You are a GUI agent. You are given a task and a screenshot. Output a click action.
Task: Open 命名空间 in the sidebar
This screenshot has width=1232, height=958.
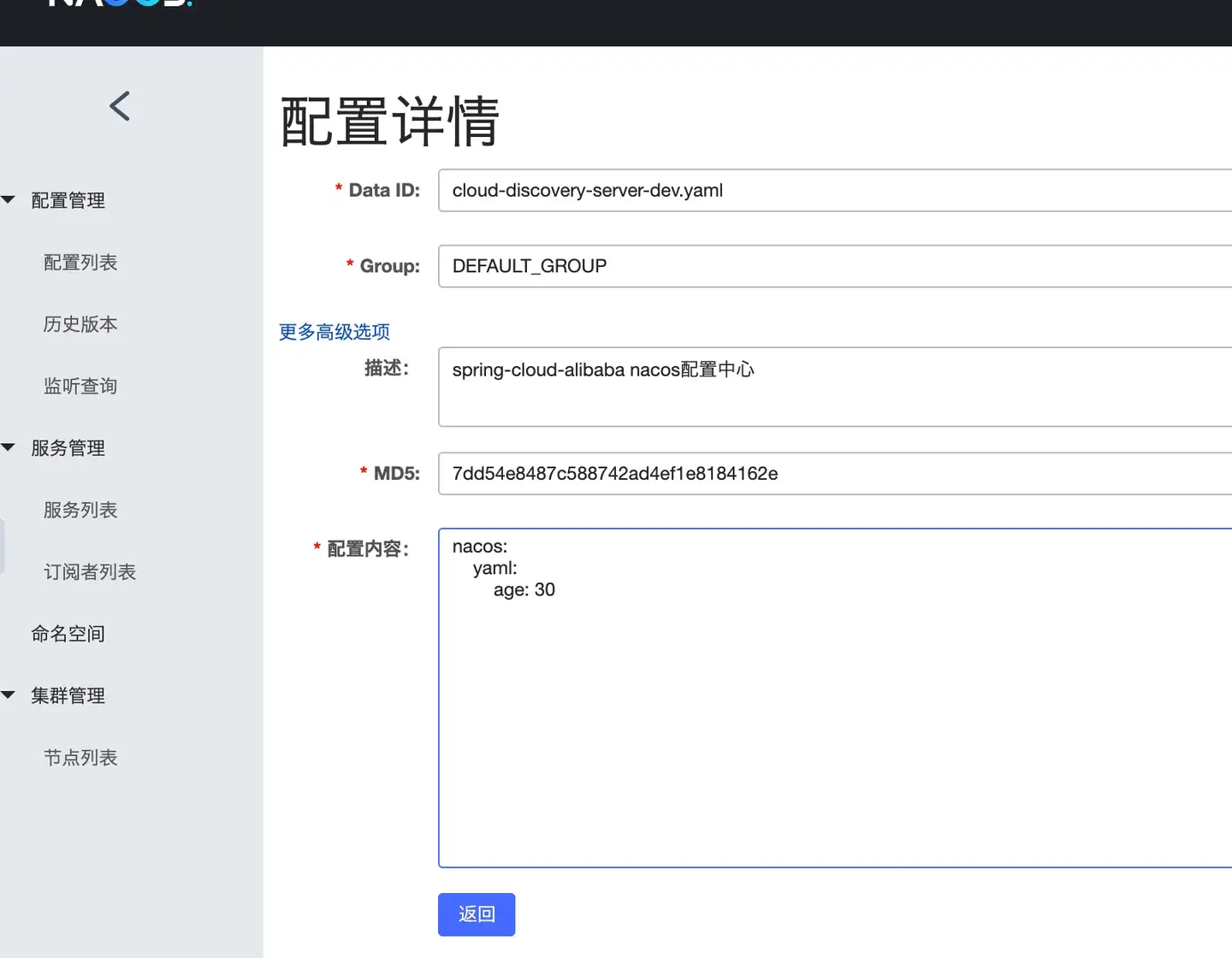tap(68, 634)
